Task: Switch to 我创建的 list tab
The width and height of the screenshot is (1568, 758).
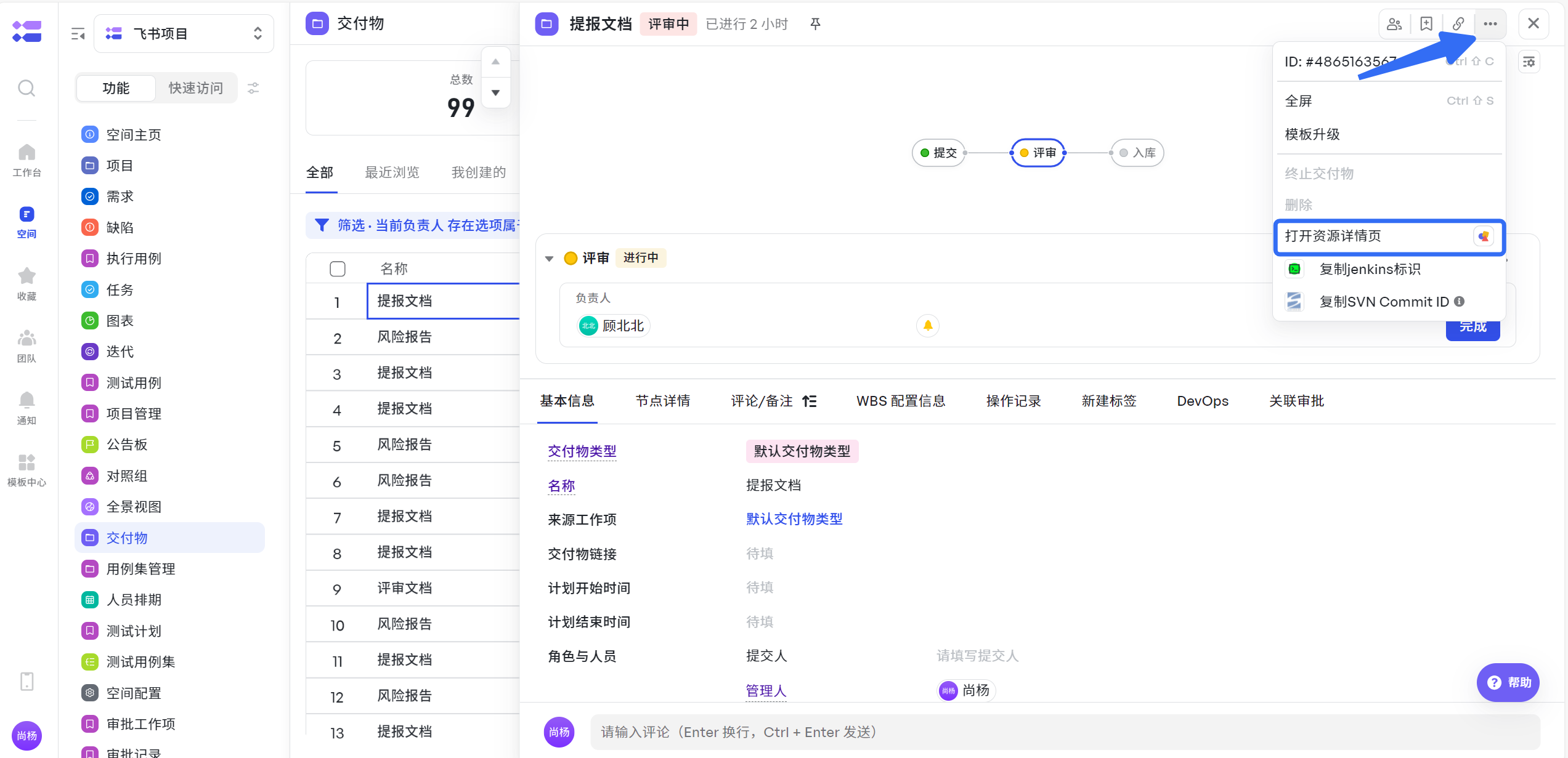Action: click(x=479, y=172)
